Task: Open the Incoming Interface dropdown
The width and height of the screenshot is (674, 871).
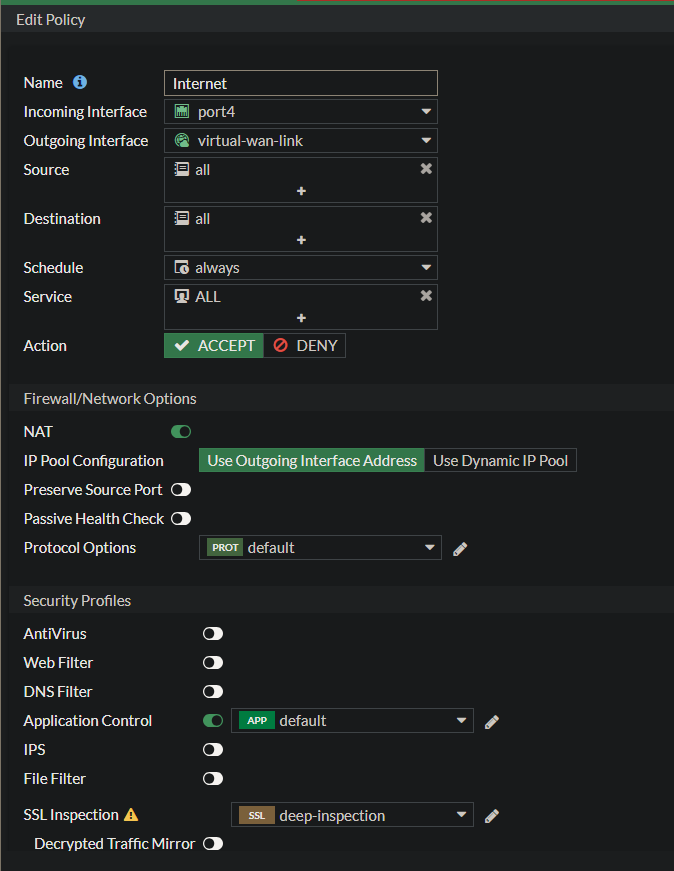Action: tap(300, 112)
